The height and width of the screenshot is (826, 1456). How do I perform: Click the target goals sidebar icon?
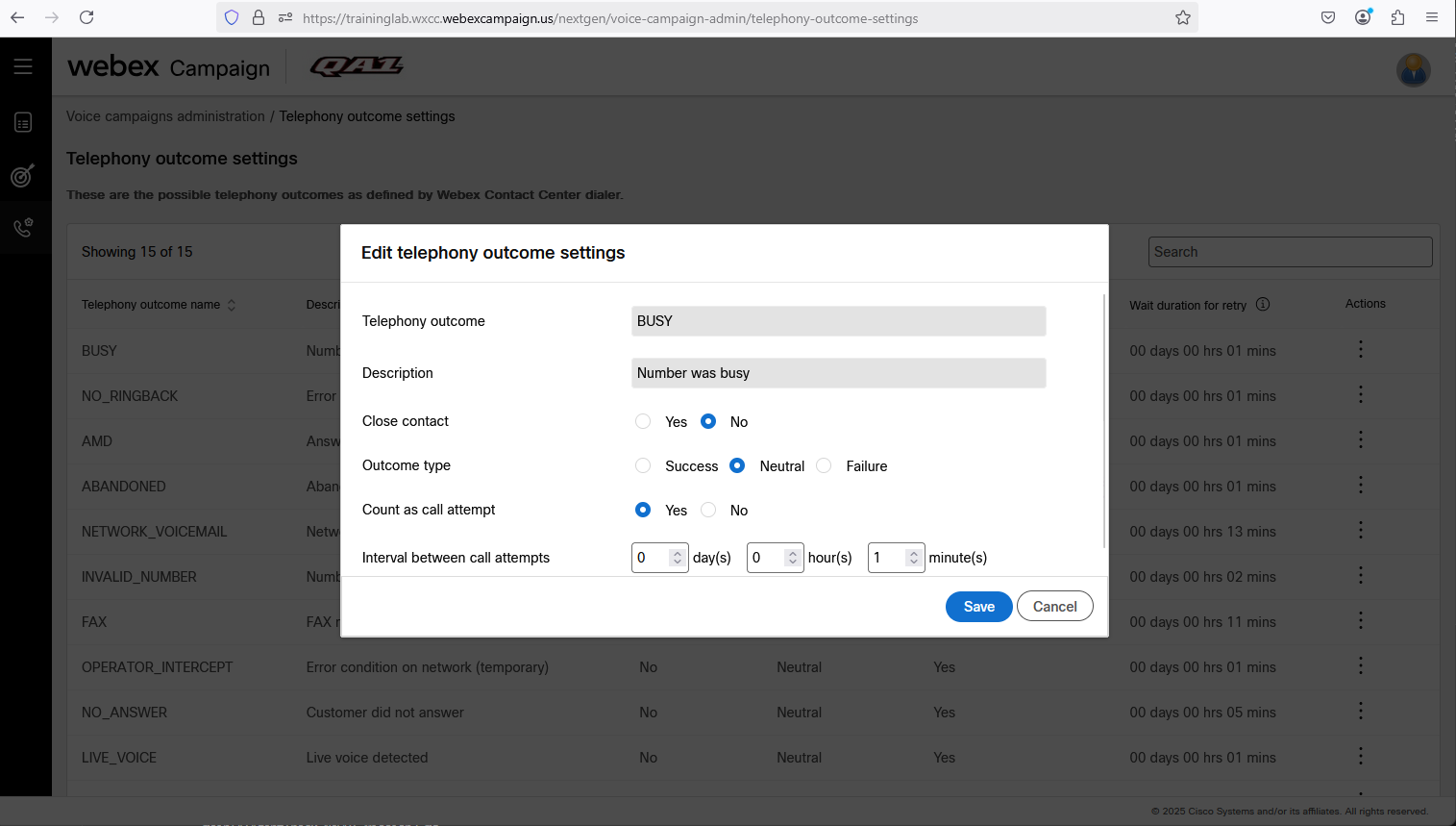[23, 175]
